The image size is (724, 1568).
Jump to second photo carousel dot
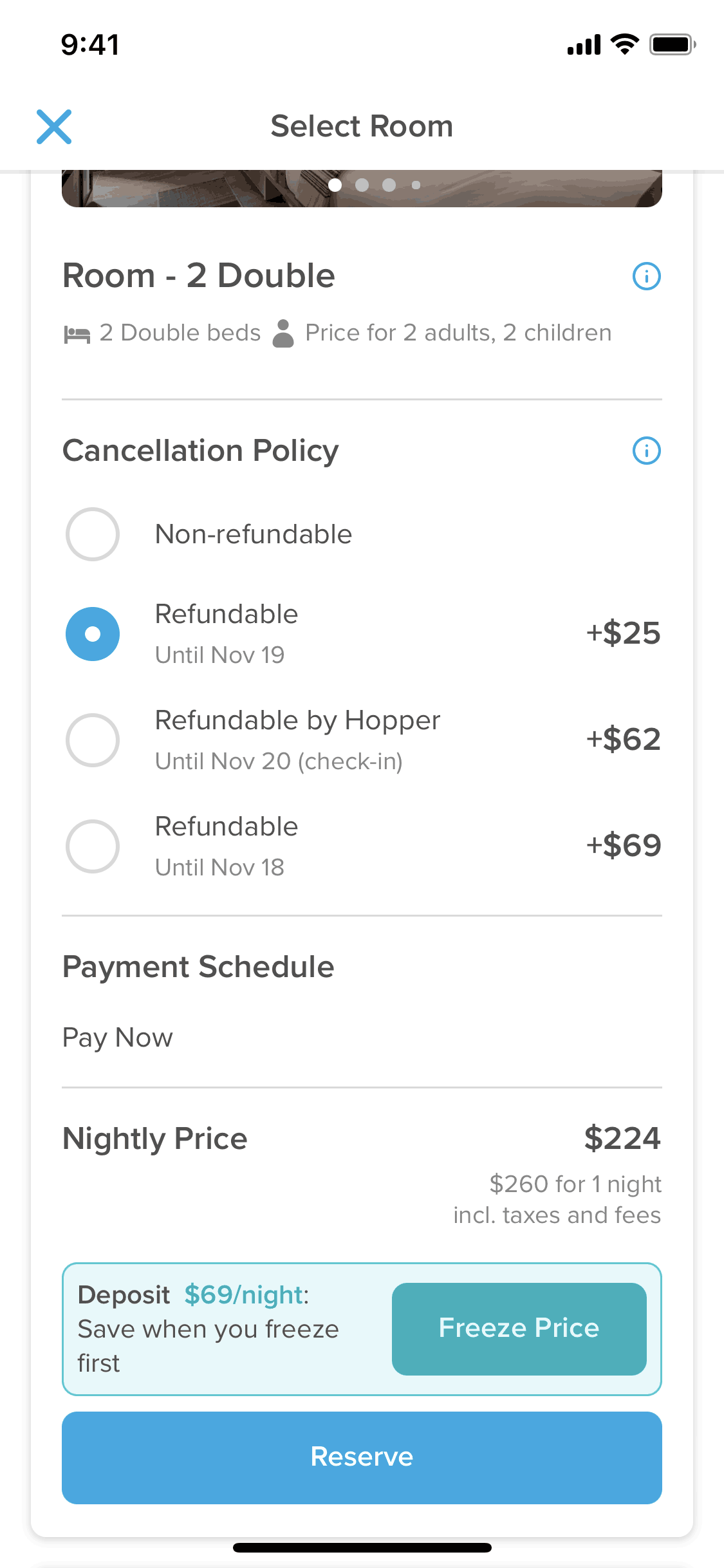[362, 185]
